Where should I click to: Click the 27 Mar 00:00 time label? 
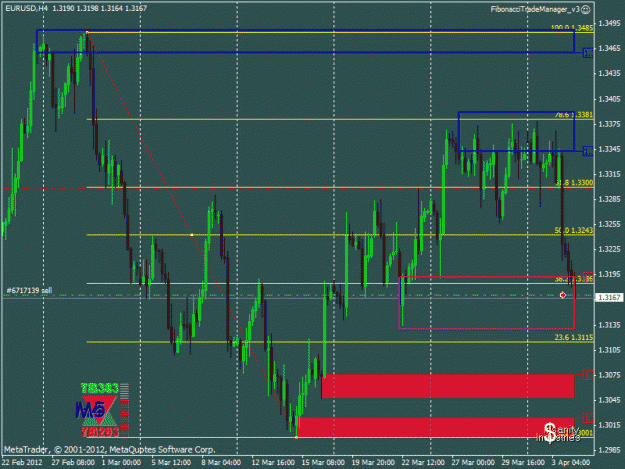pos(473,463)
